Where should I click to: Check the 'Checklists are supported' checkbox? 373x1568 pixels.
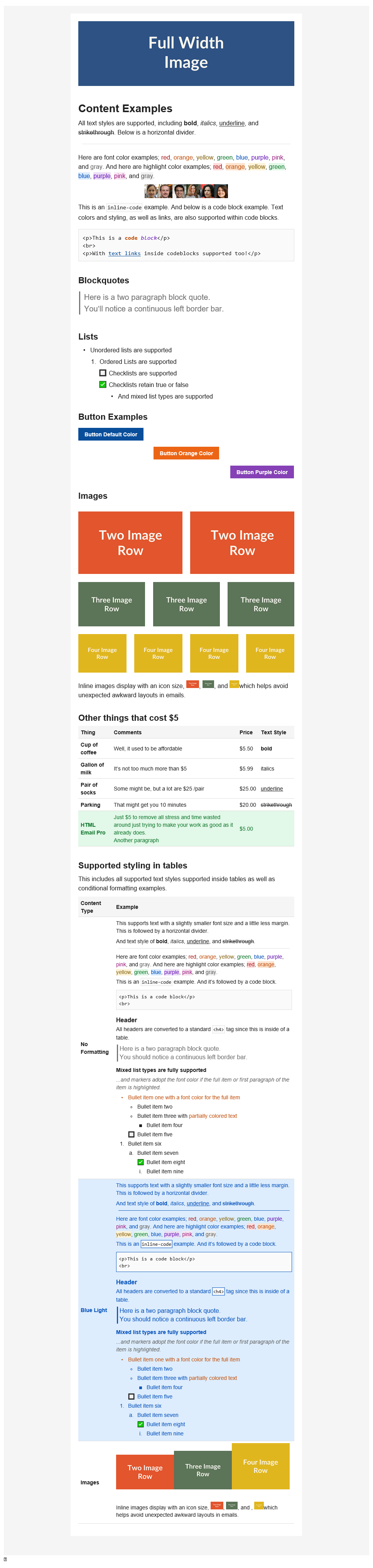pos(102,373)
